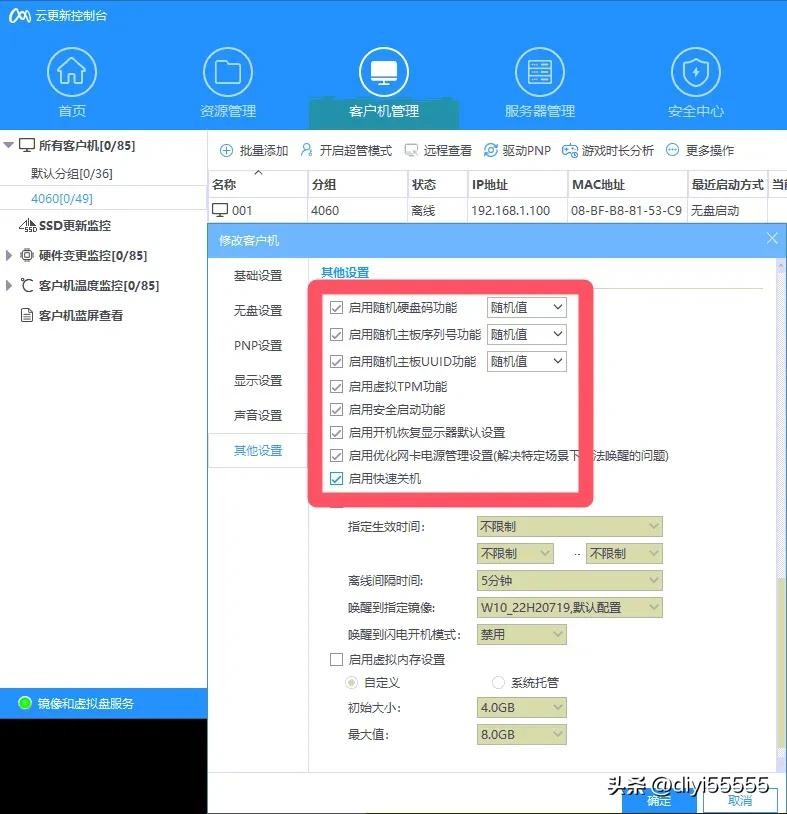Click 远程查看 toolbar icon
The width and height of the screenshot is (787, 814).
point(411,151)
